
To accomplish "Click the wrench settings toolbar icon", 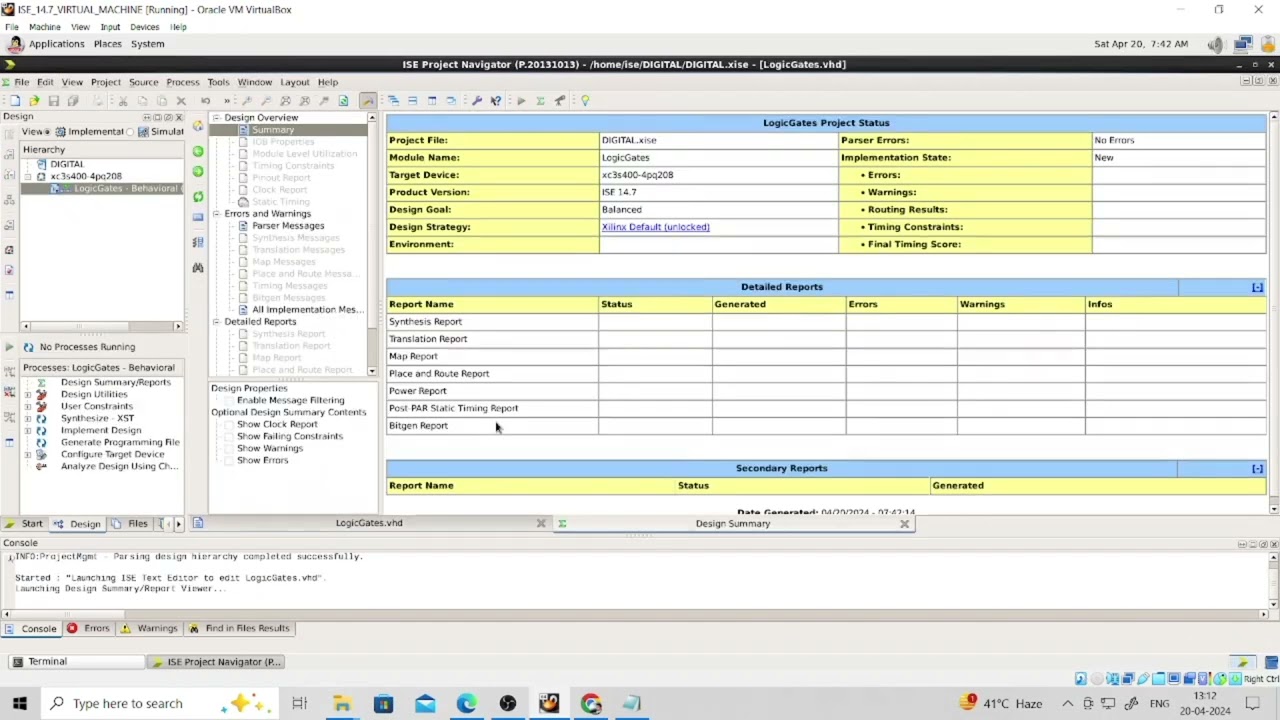I will point(477,101).
